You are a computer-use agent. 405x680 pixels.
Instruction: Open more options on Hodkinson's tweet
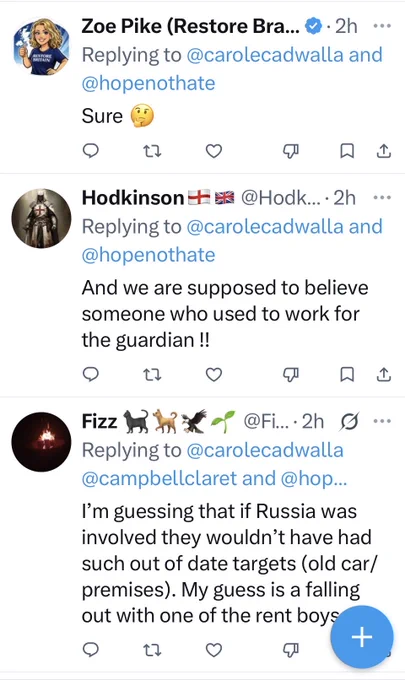[x=382, y=198]
